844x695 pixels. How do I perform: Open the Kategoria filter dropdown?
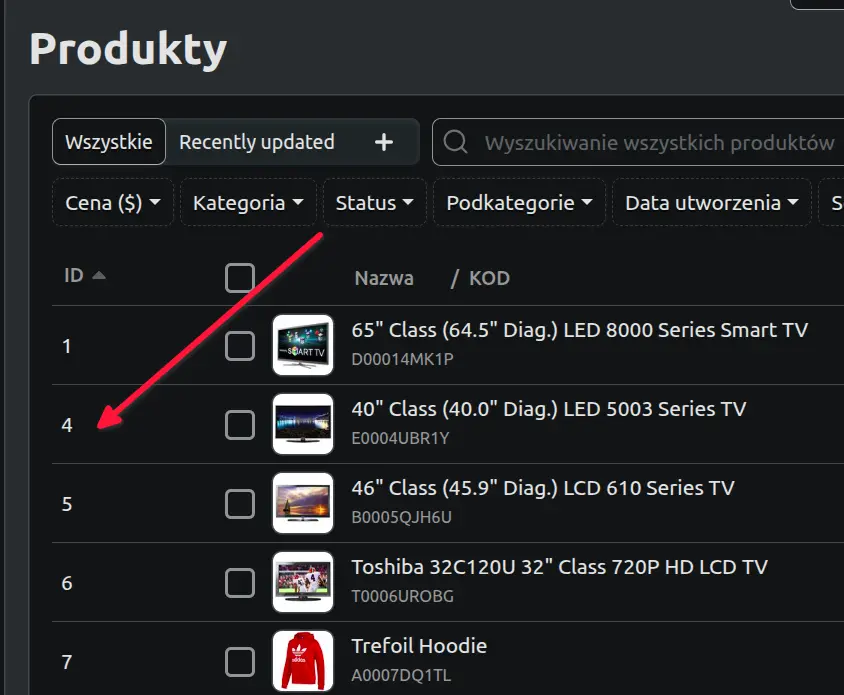248,202
